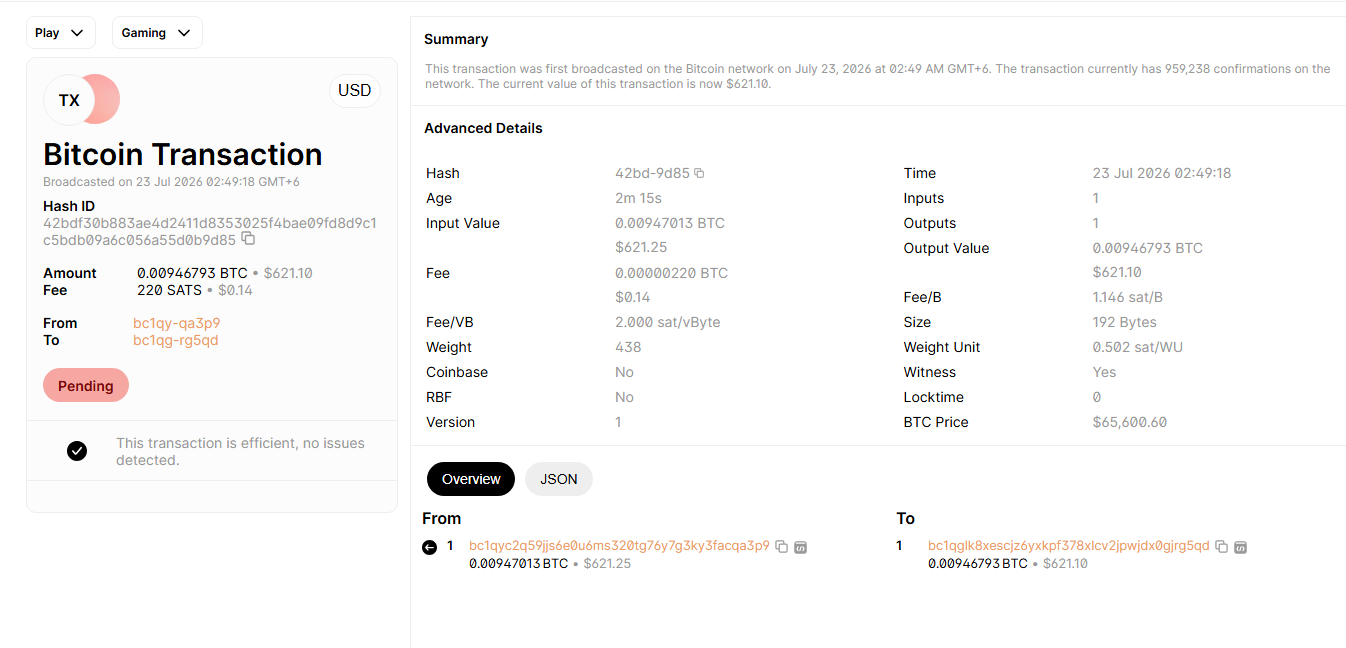Image resolution: width=1346 pixels, height=648 pixels.
Task: Open sender address bc1qy-qa3p9 link
Action: tap(176, 323)
